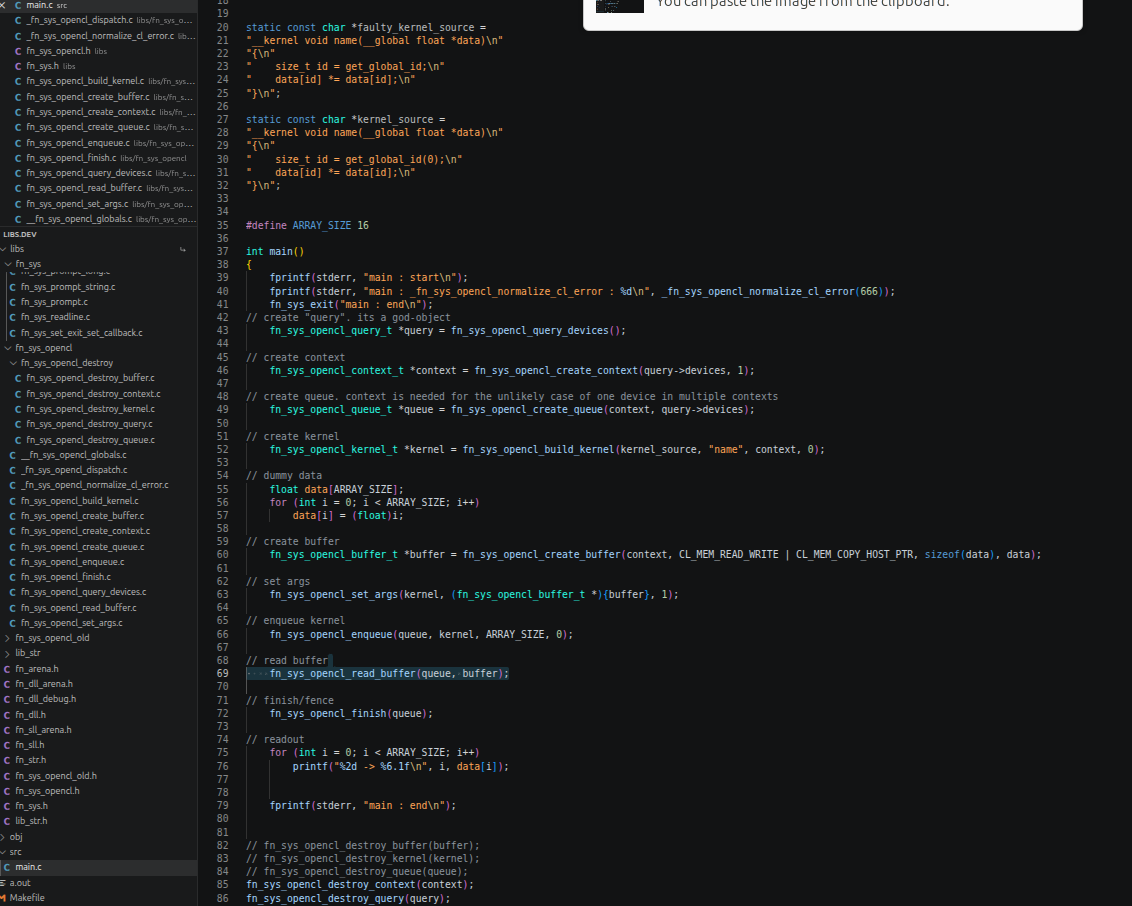Viewport: 1132px width, 906px height.
Task: Click CL_MEM_COPY_HOST_PTR flag in code
Action: pyautogui.click(x=855, y=554)
